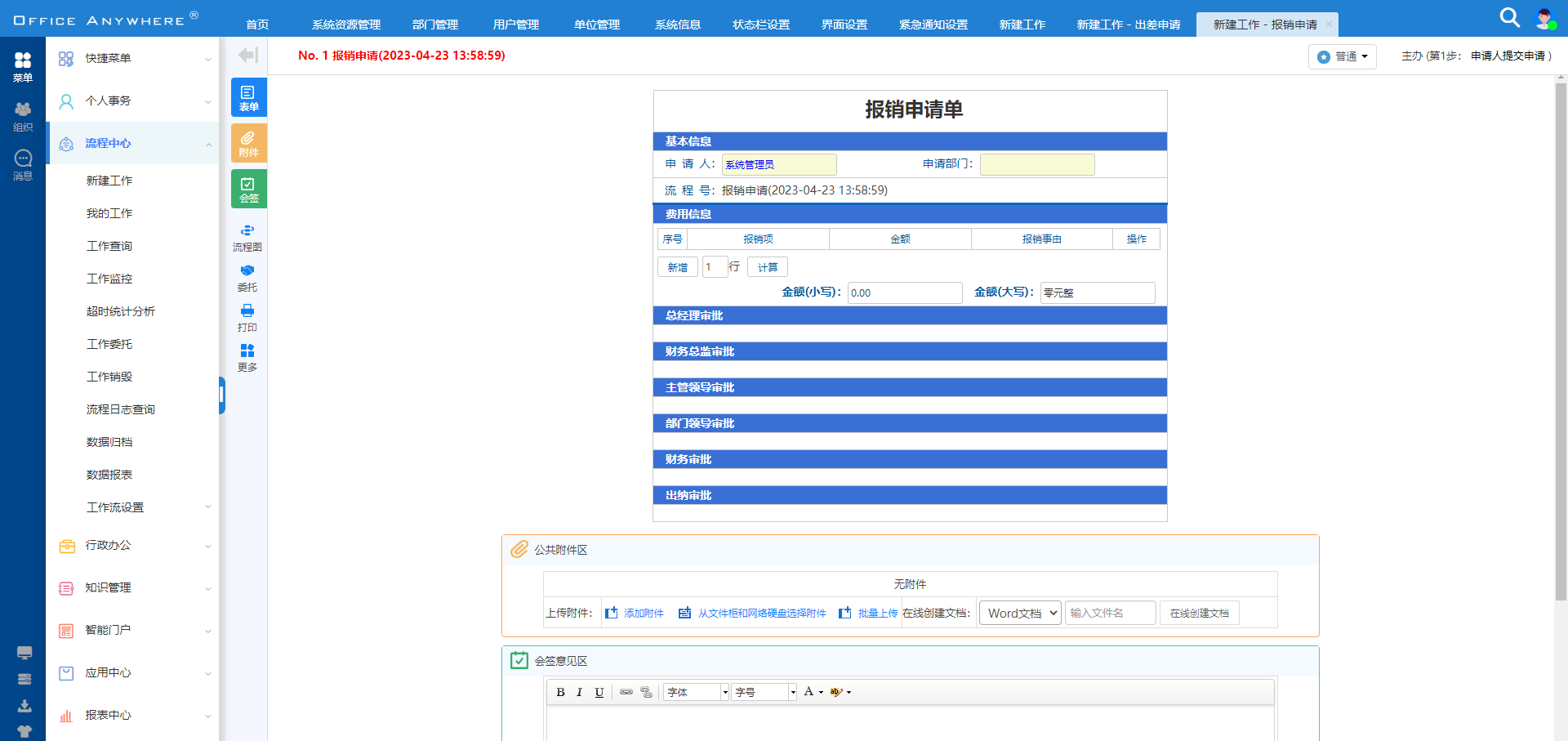Open the Word文档 type dropdown
This screenshot has height=741, width=1568.
tap(1020, 613)
